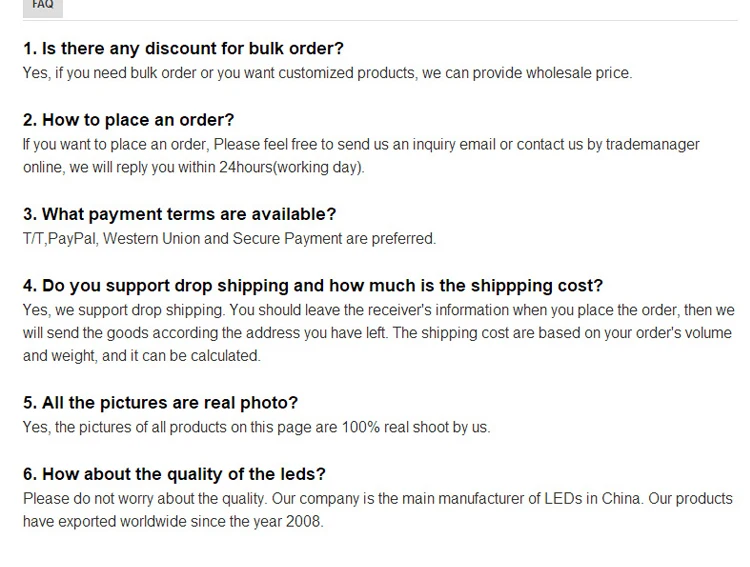Click the line mentioning inquiry email and trademanager

(361, 144)
